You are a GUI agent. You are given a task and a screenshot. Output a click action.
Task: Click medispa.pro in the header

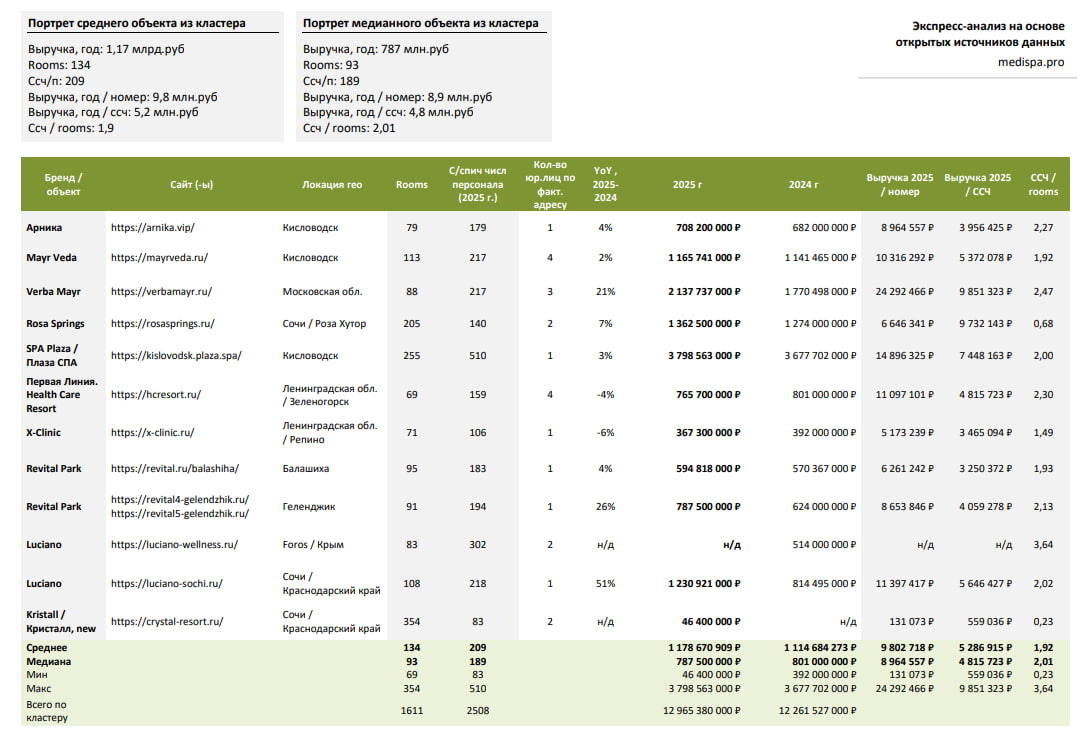(1031, 62)
